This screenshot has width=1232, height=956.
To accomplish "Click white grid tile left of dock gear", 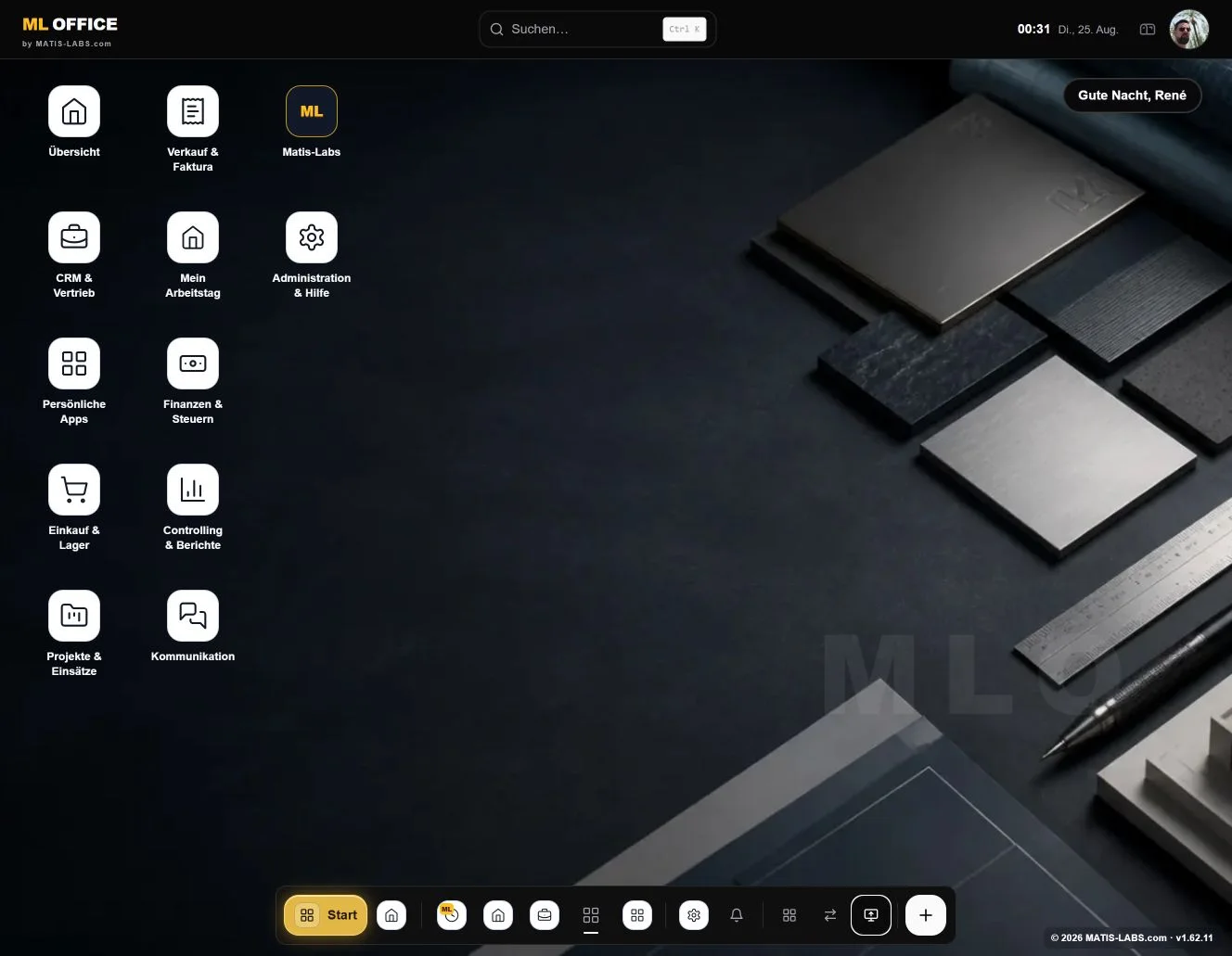I will [x=637, y=915].
